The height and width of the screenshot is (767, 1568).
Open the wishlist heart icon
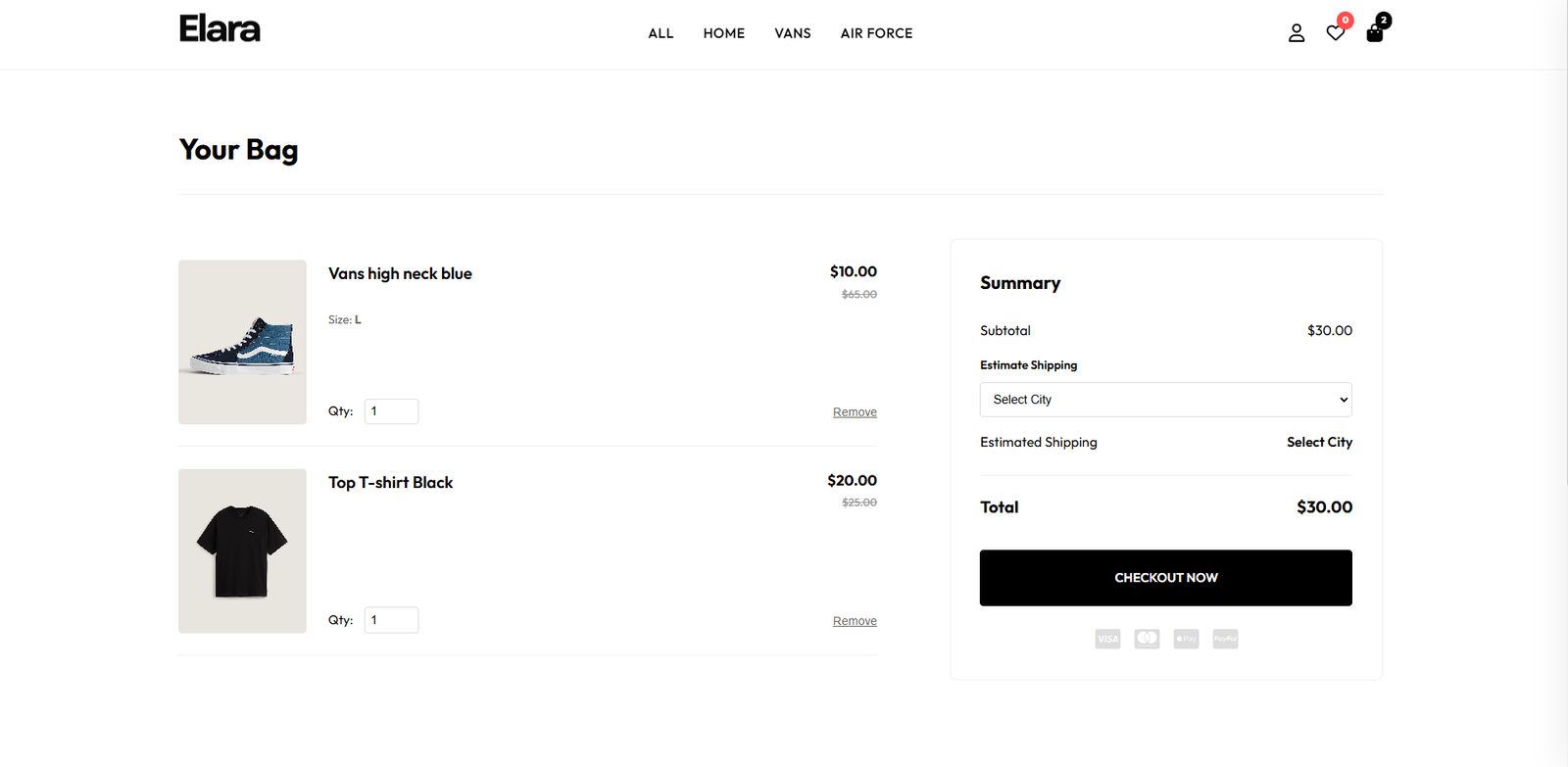tap(1336, 33)
